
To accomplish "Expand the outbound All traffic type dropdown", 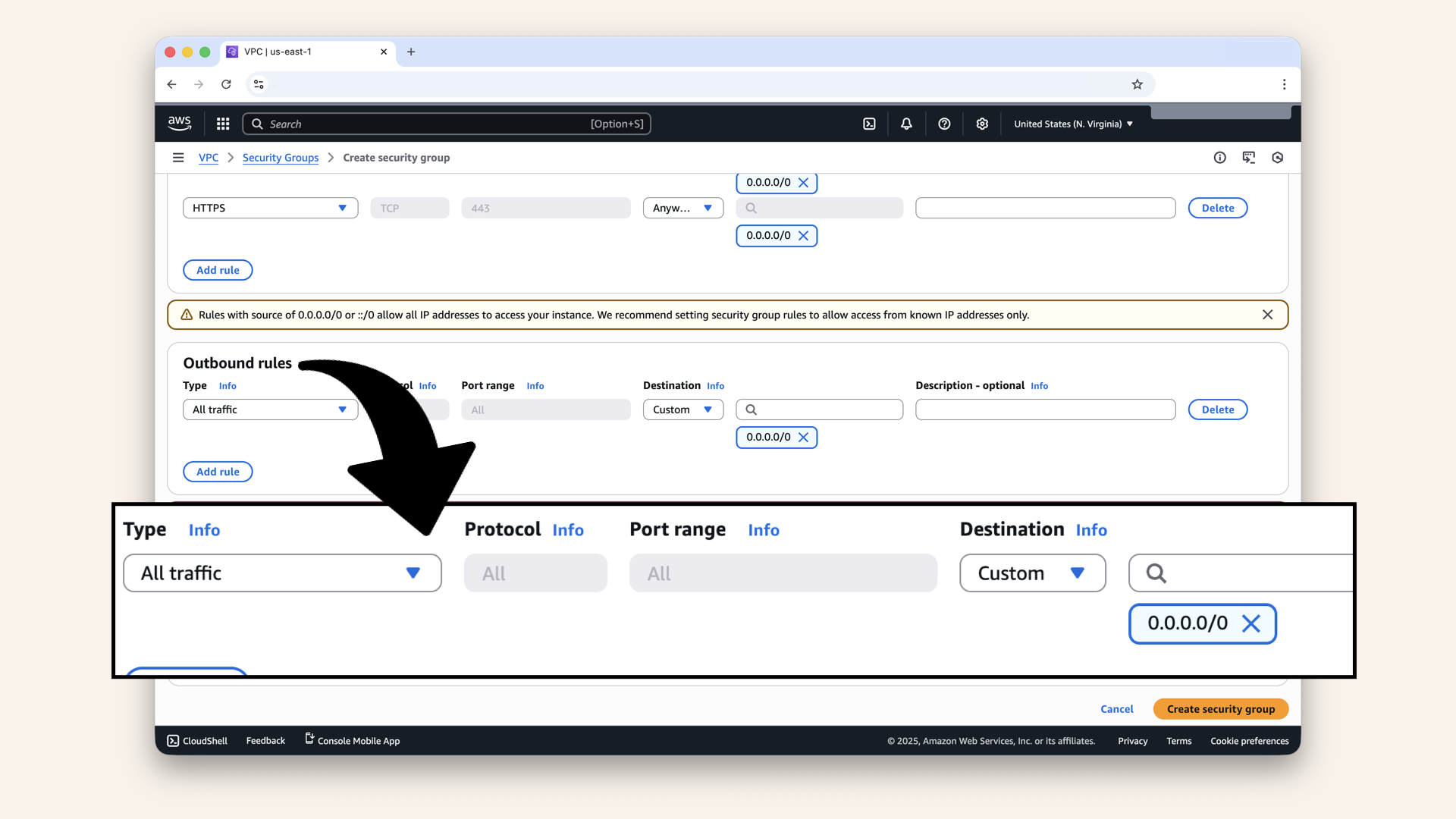I will point(270,409).
